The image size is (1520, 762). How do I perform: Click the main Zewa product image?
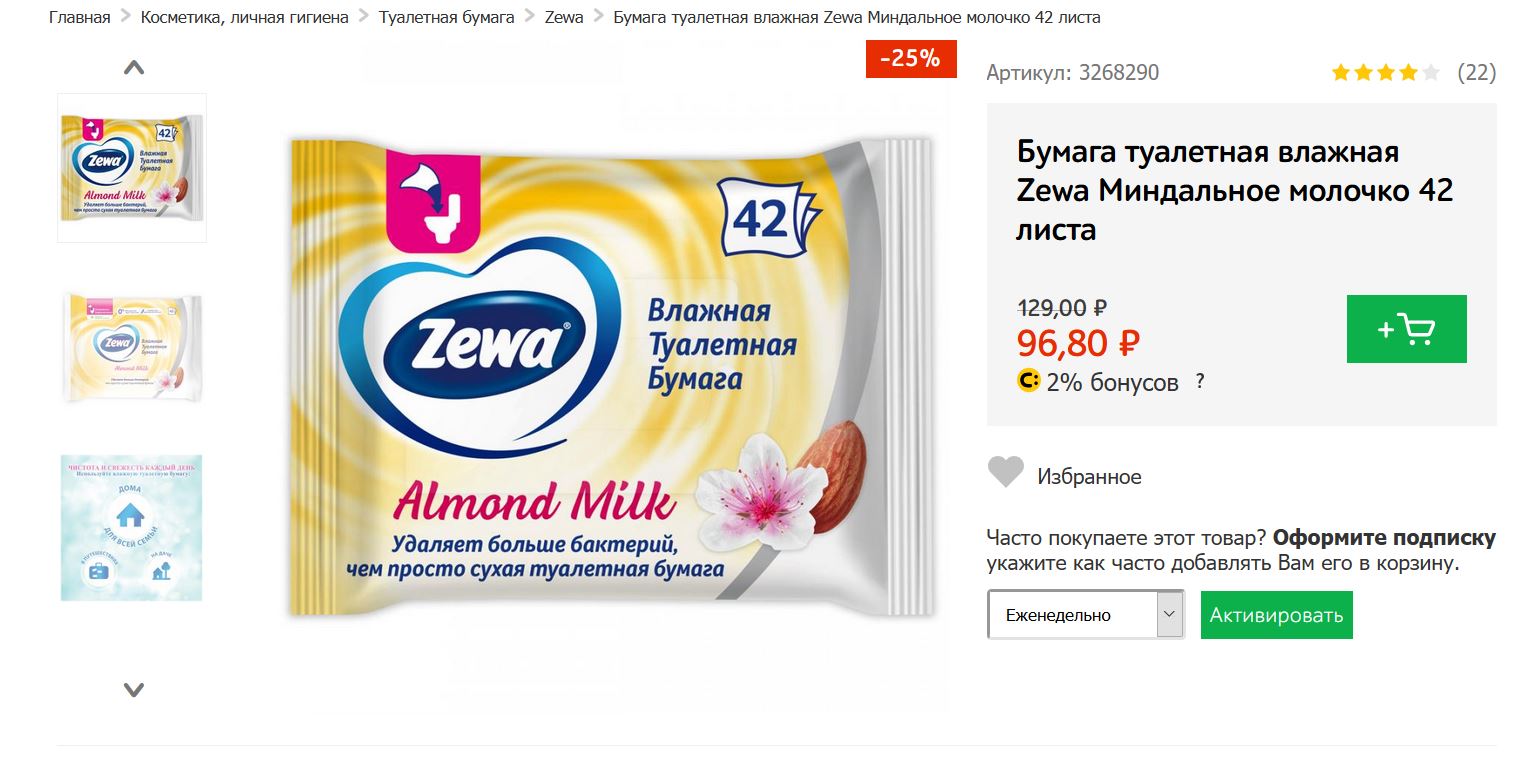[610, 380]
